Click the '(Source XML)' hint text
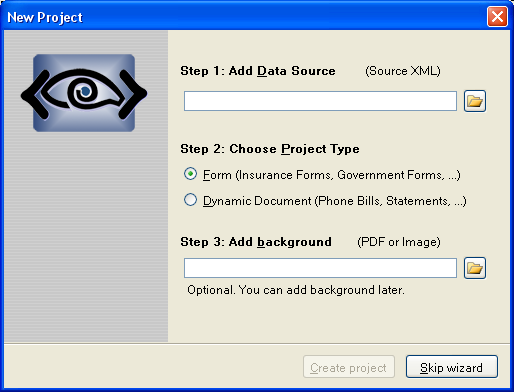This screenshot has width=514, height=392. click(x=403, y=71)
